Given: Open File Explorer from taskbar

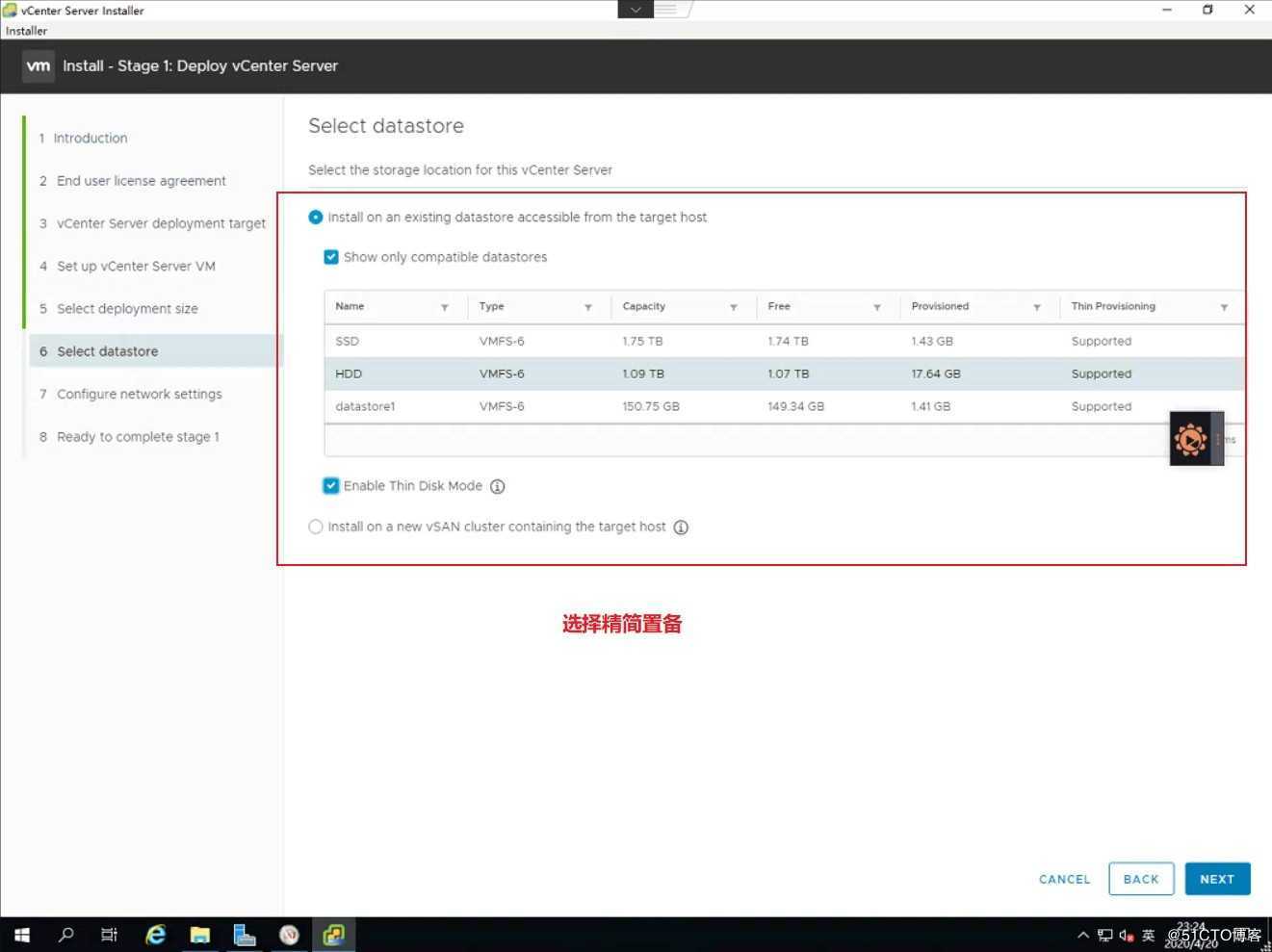Looking at the screenshot, I should (200, 935).
